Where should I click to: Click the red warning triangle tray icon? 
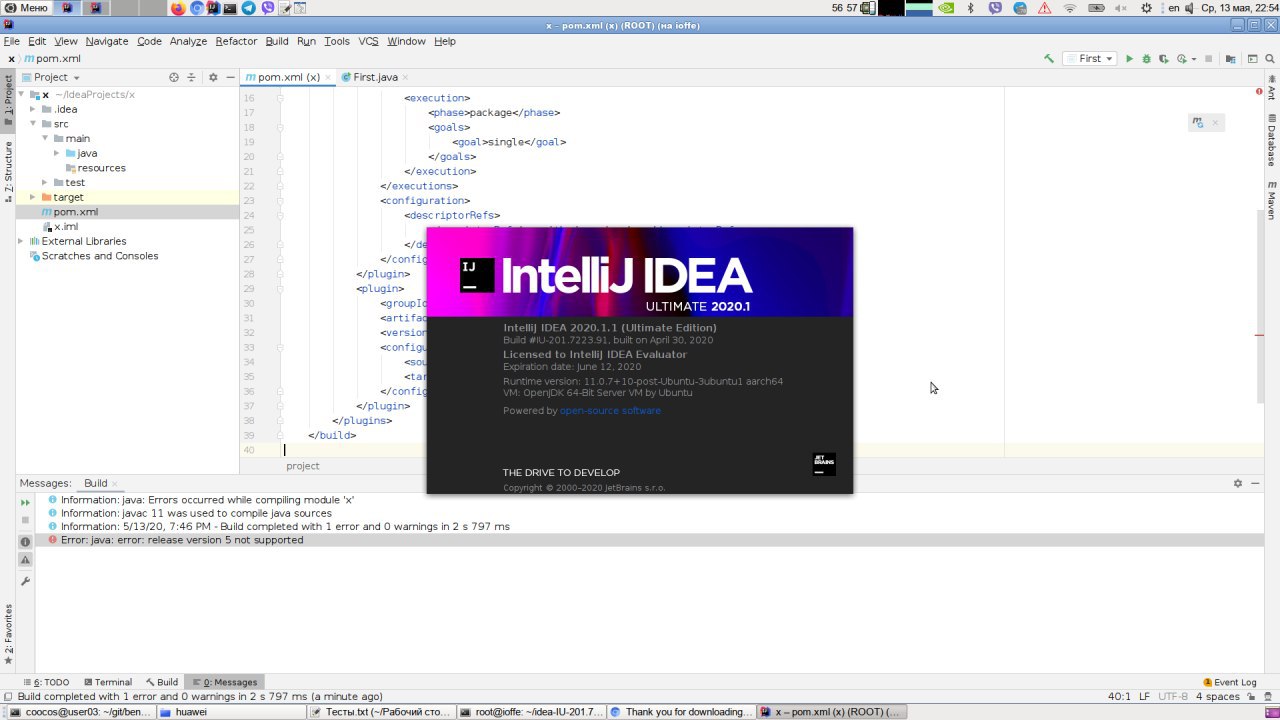pyautogui.click(x=1044, y=8)
